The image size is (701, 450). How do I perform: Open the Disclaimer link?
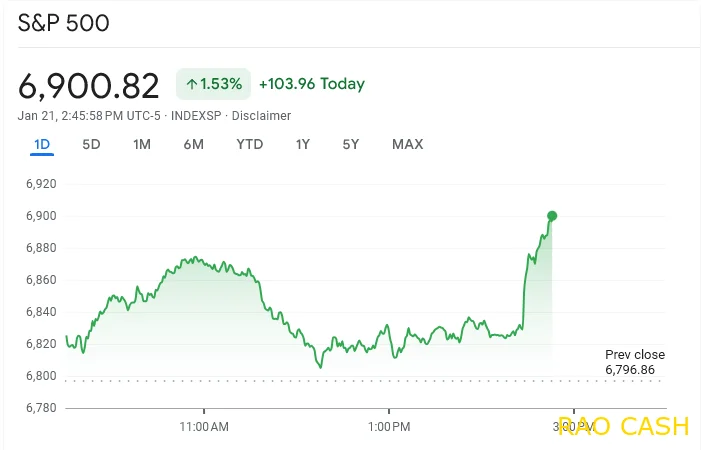click(261, 116)
